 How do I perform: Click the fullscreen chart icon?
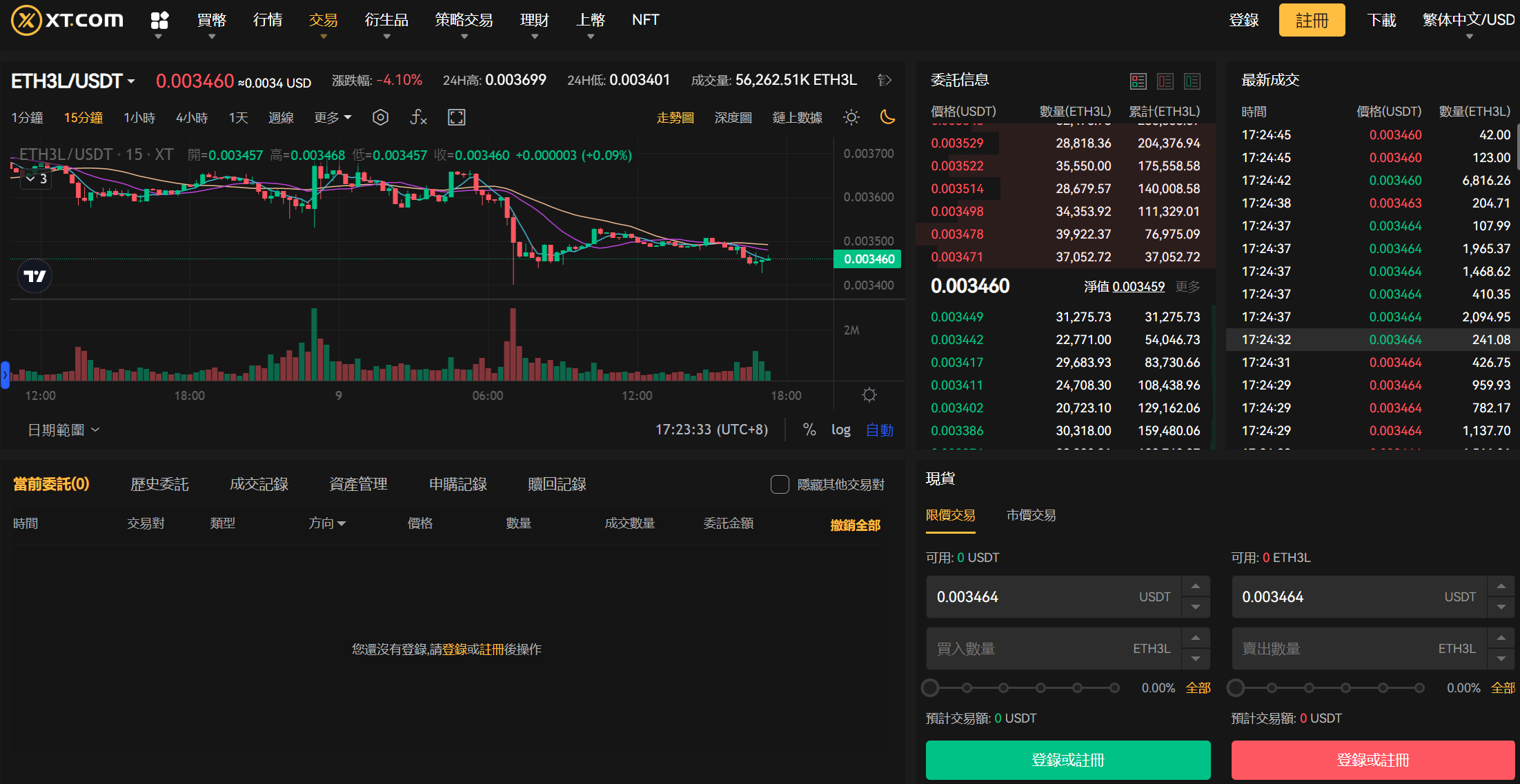(x=456, y=117)
